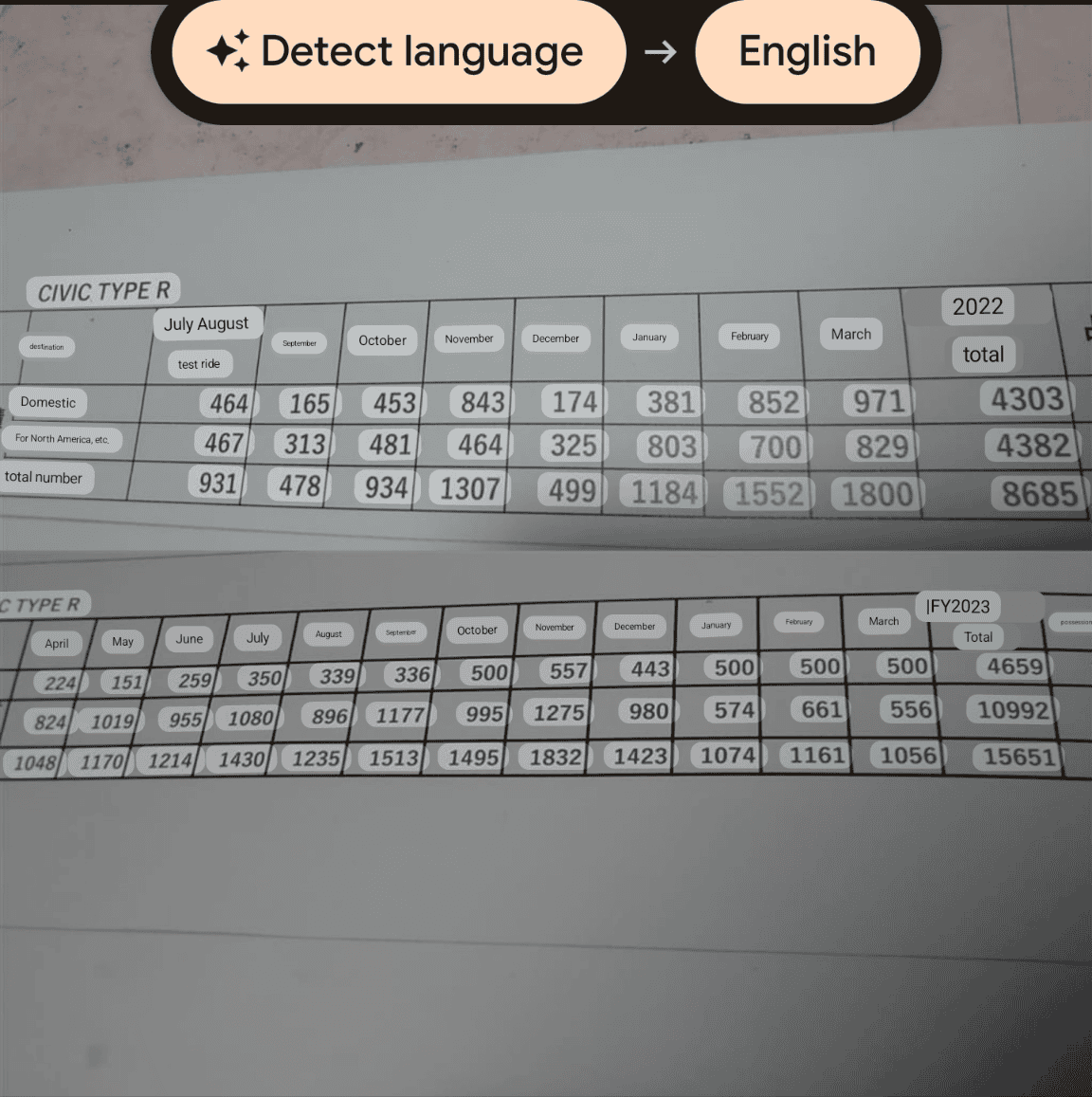Select the 'For North America, etc.' row label

tap(63, 439)
